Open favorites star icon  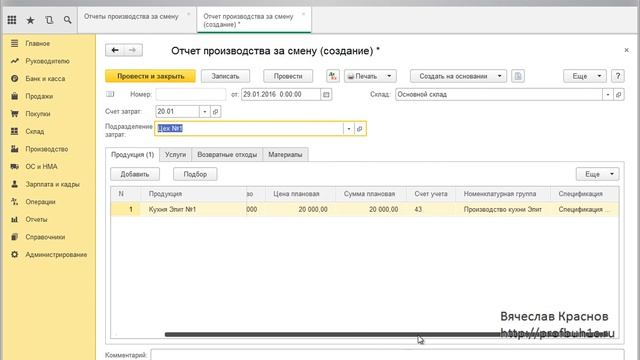coord(30,20)
